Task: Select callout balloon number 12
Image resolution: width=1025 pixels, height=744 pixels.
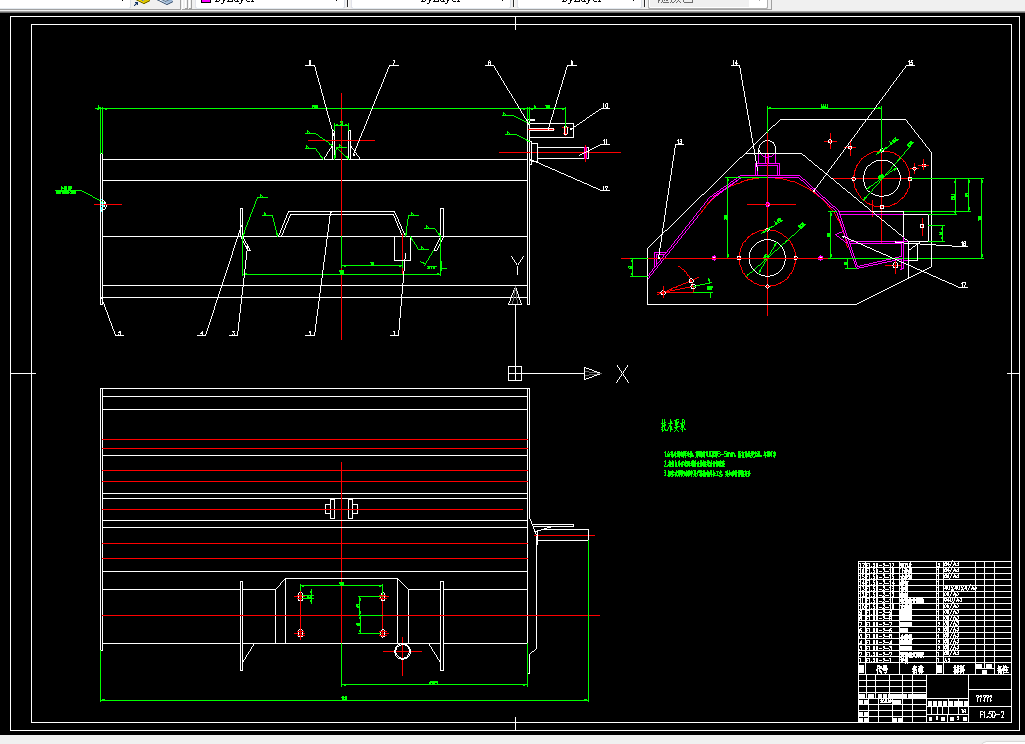Action: pyautogui.click(x=605, y=188)
